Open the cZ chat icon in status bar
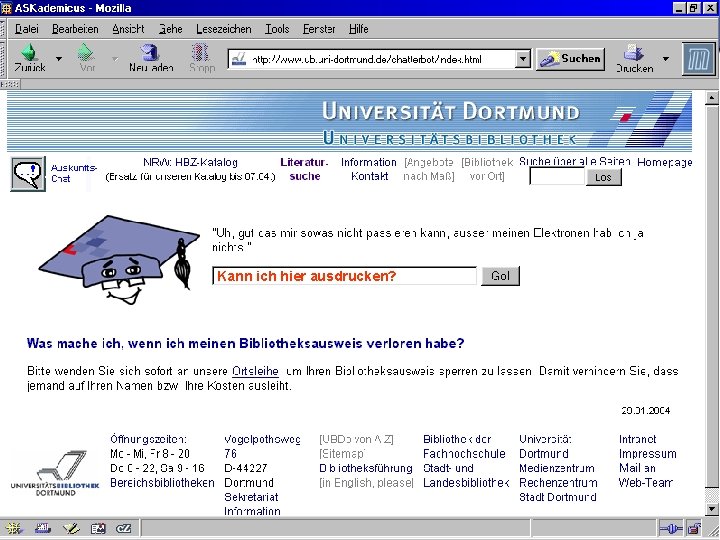Viewport: 720px width, 540px height. pyautogui.click(x=124, y=529)
